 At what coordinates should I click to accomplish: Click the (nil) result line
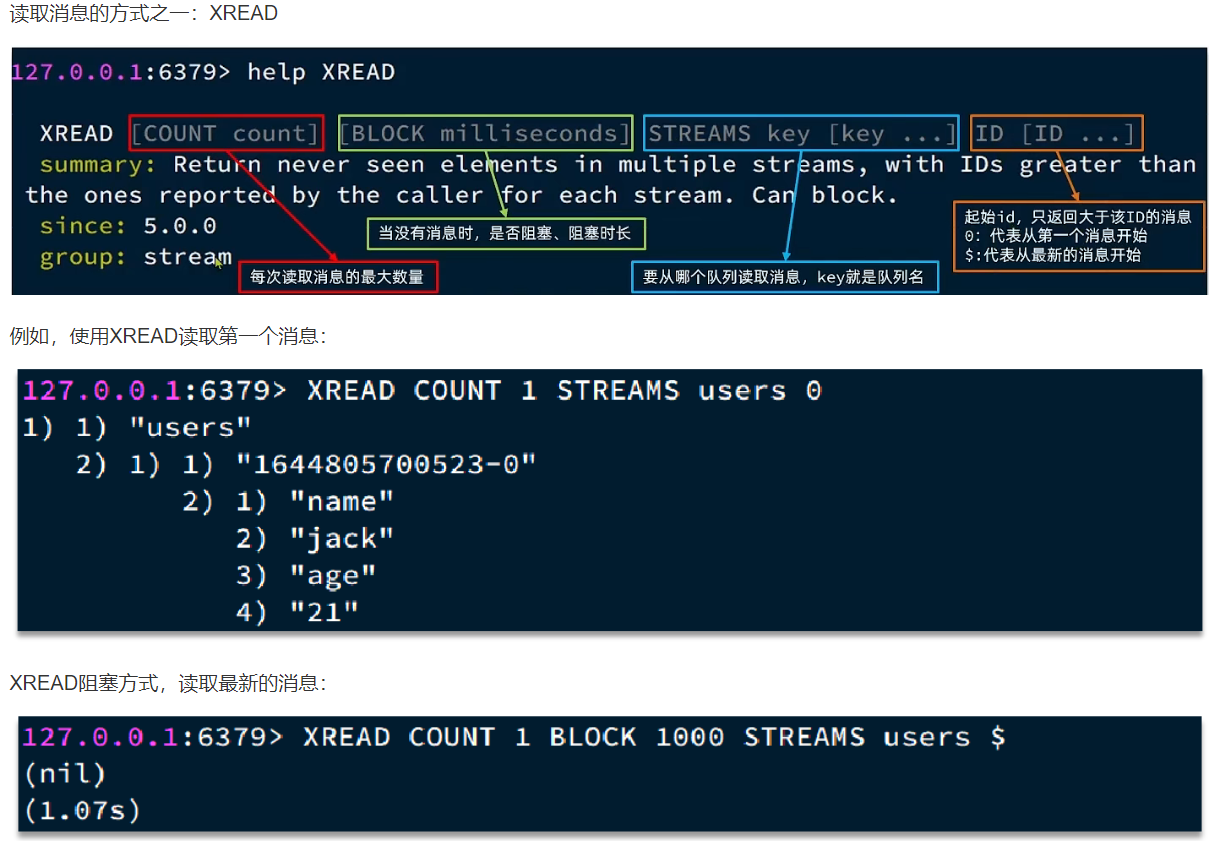coord(64,774)
